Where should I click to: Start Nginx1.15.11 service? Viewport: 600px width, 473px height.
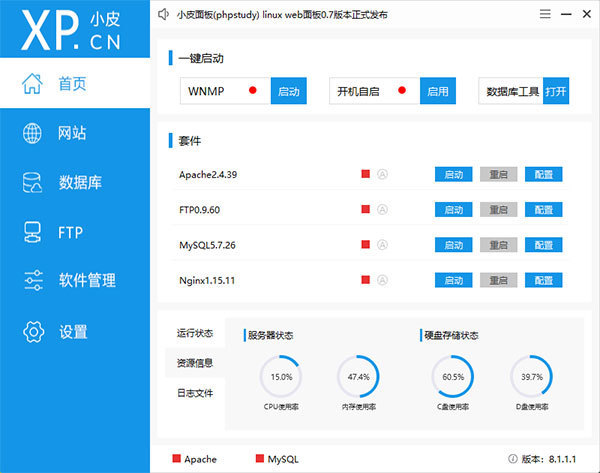point(453,280)
